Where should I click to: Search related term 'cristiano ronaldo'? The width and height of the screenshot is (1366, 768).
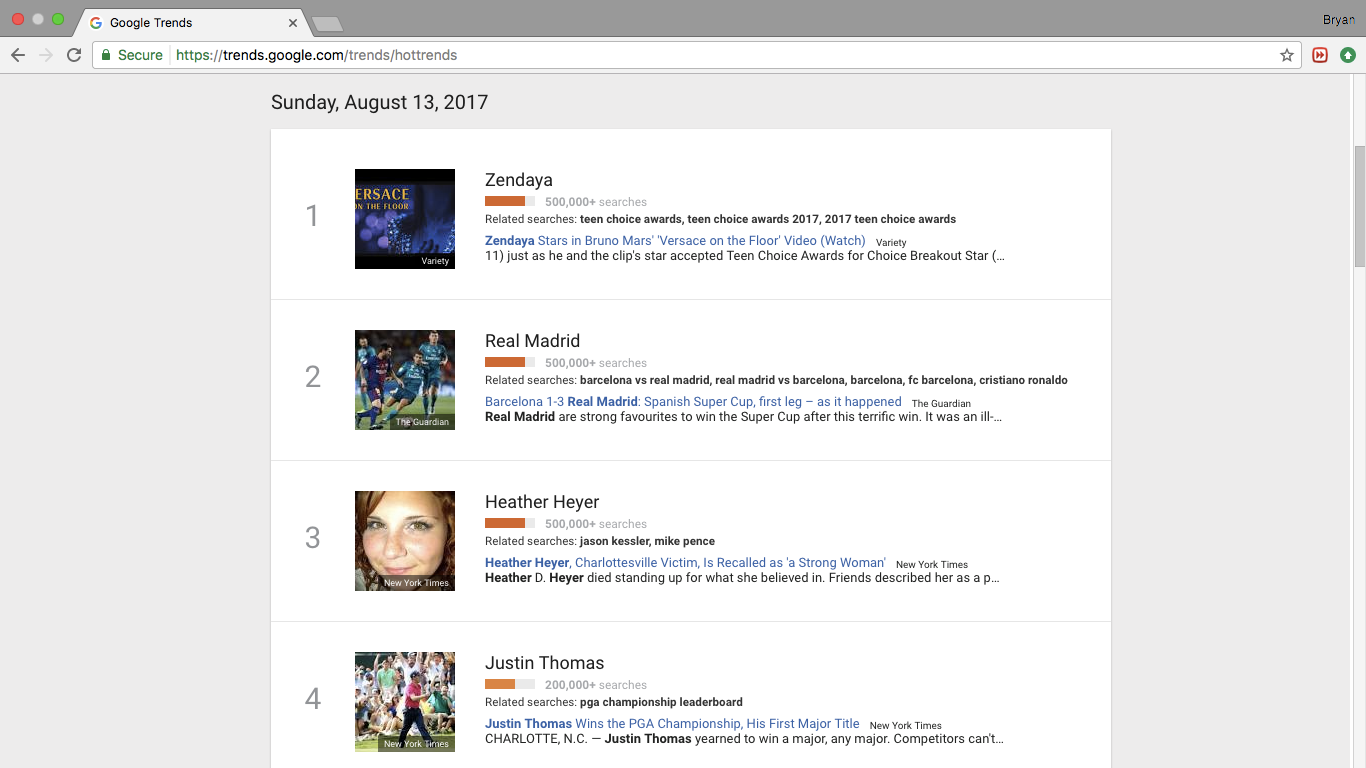1024,380
